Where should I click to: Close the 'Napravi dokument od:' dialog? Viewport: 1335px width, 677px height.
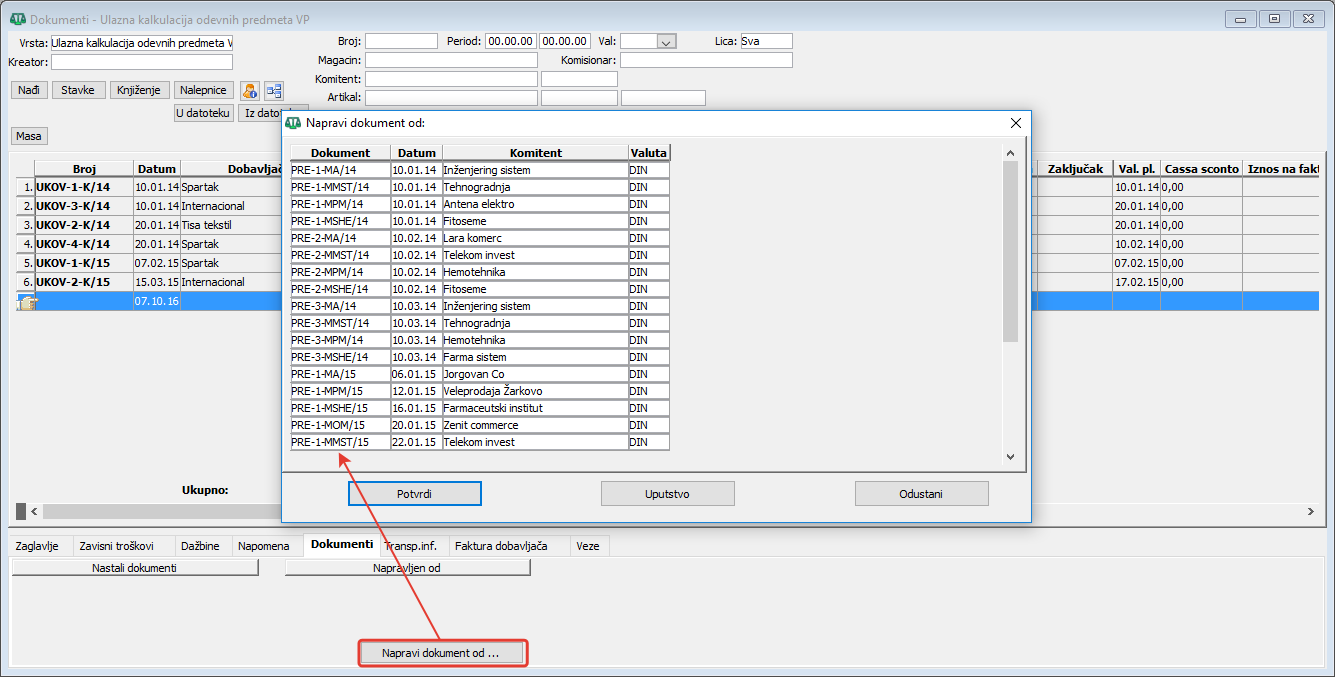click(x=1016, y=123)
